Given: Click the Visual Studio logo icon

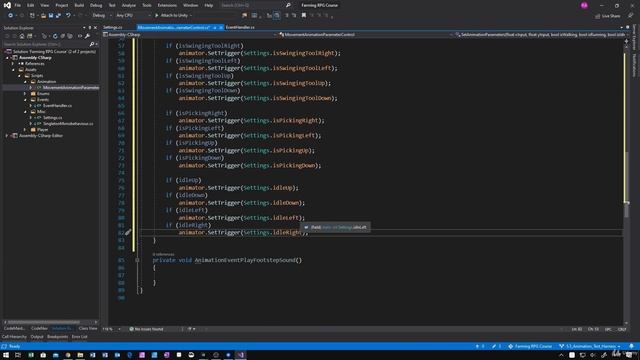Looking at the screenshot, I should 7,5.
